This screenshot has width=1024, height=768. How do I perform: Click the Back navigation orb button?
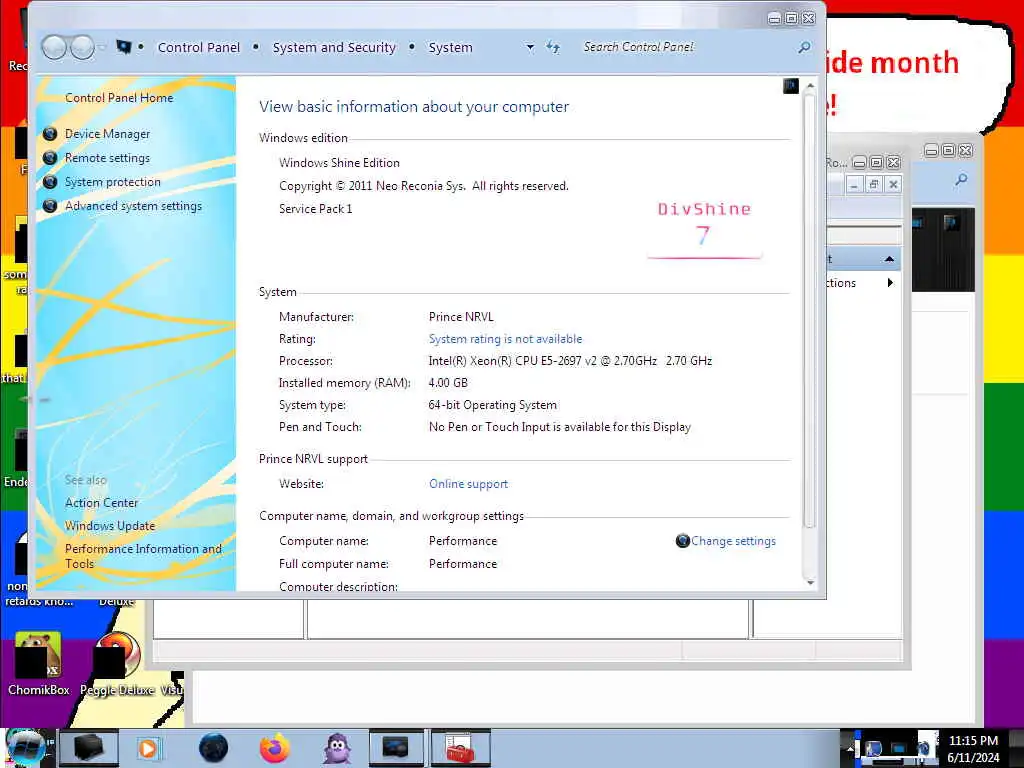[54, 47]
